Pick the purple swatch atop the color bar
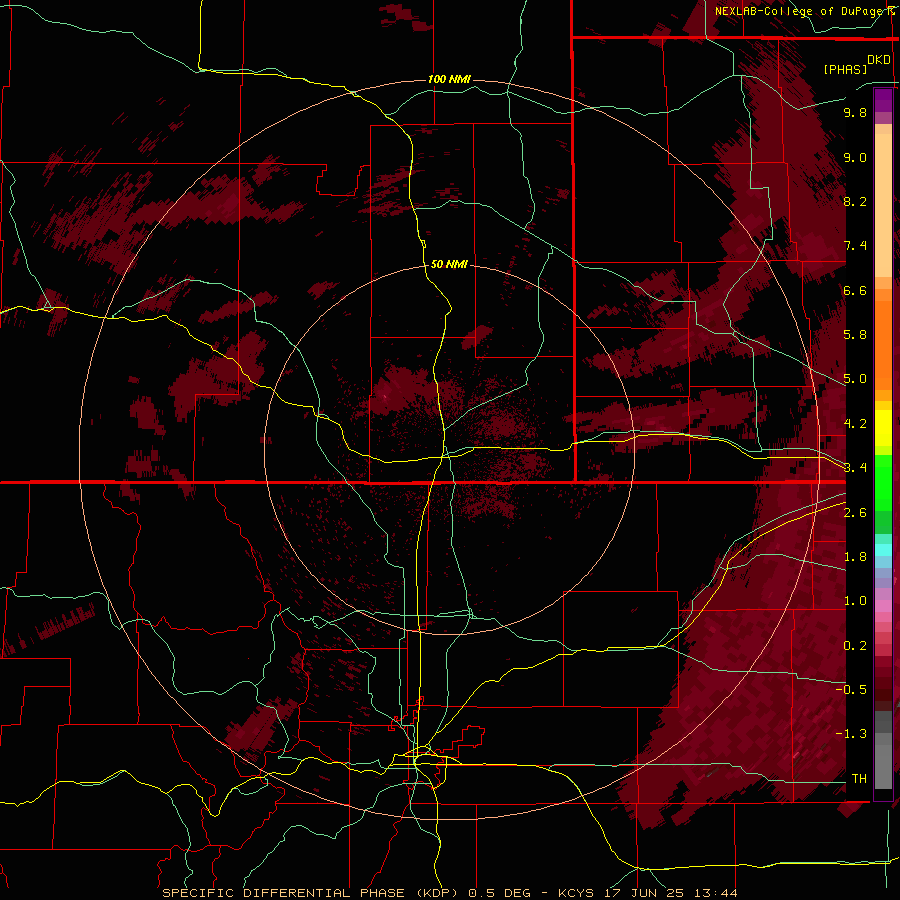900x900 pixels. click(x=883, y=100)
